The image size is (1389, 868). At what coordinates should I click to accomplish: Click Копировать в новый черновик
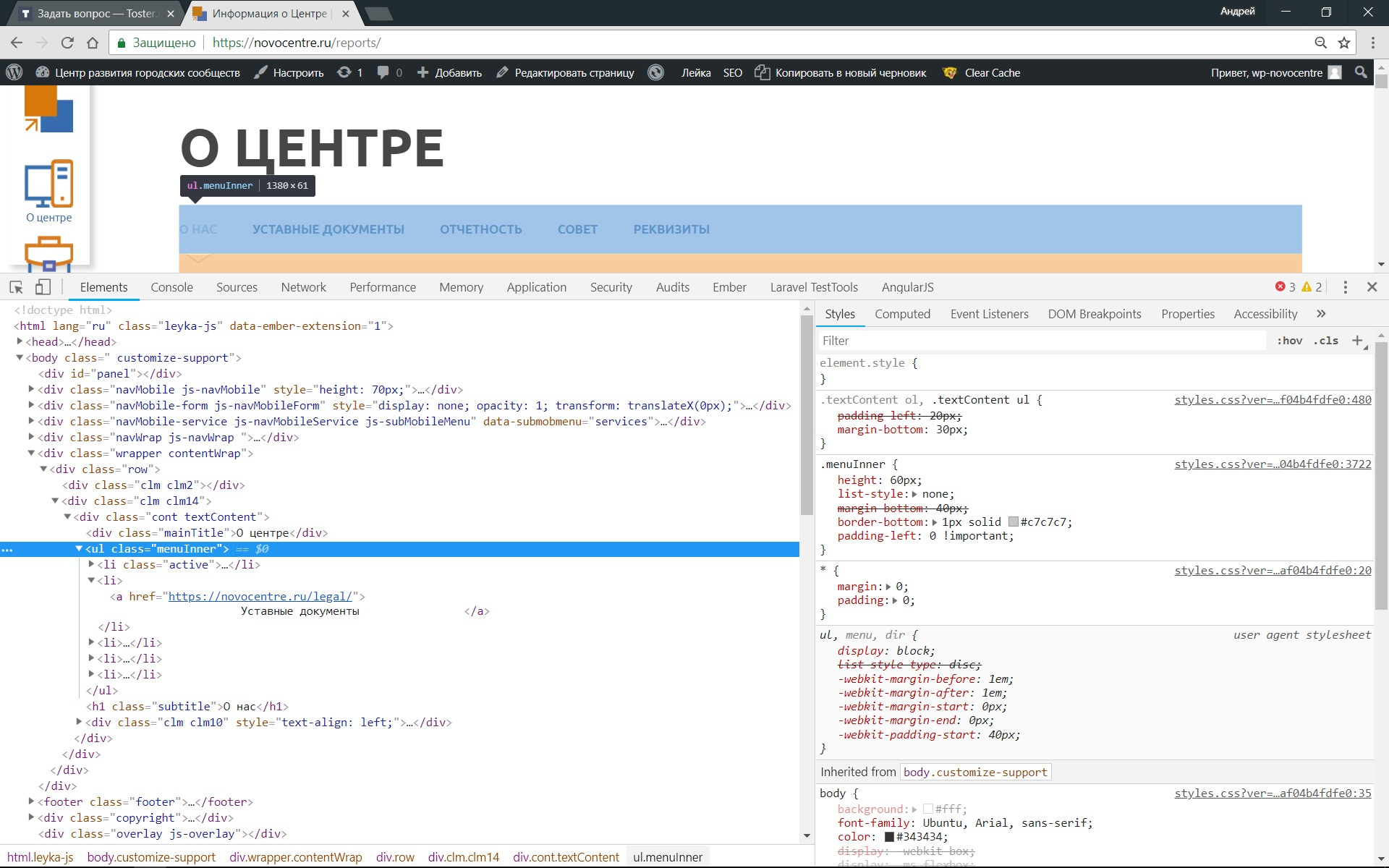click(x=840, y=72)
